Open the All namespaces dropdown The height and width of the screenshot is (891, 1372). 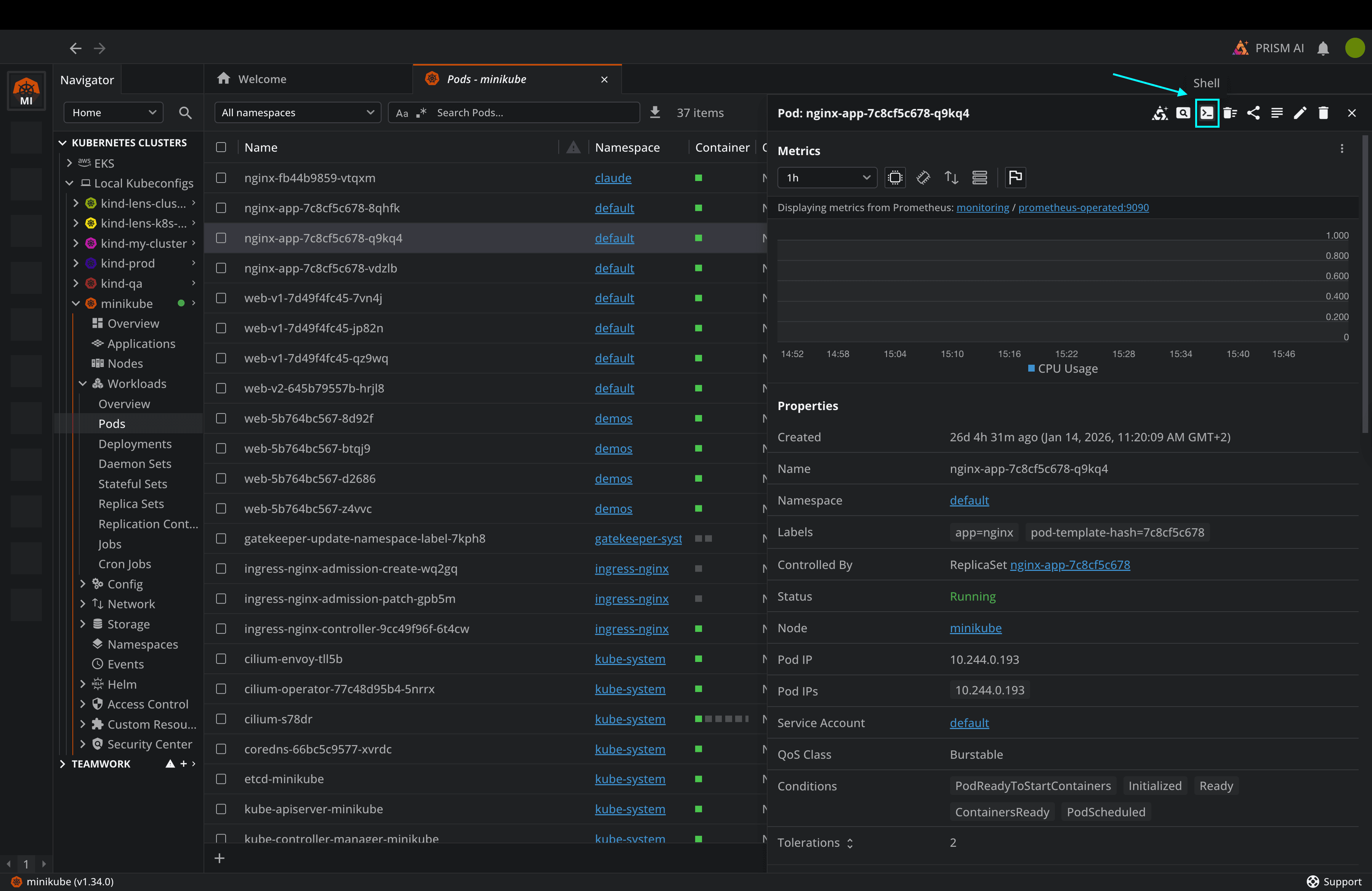298,113
